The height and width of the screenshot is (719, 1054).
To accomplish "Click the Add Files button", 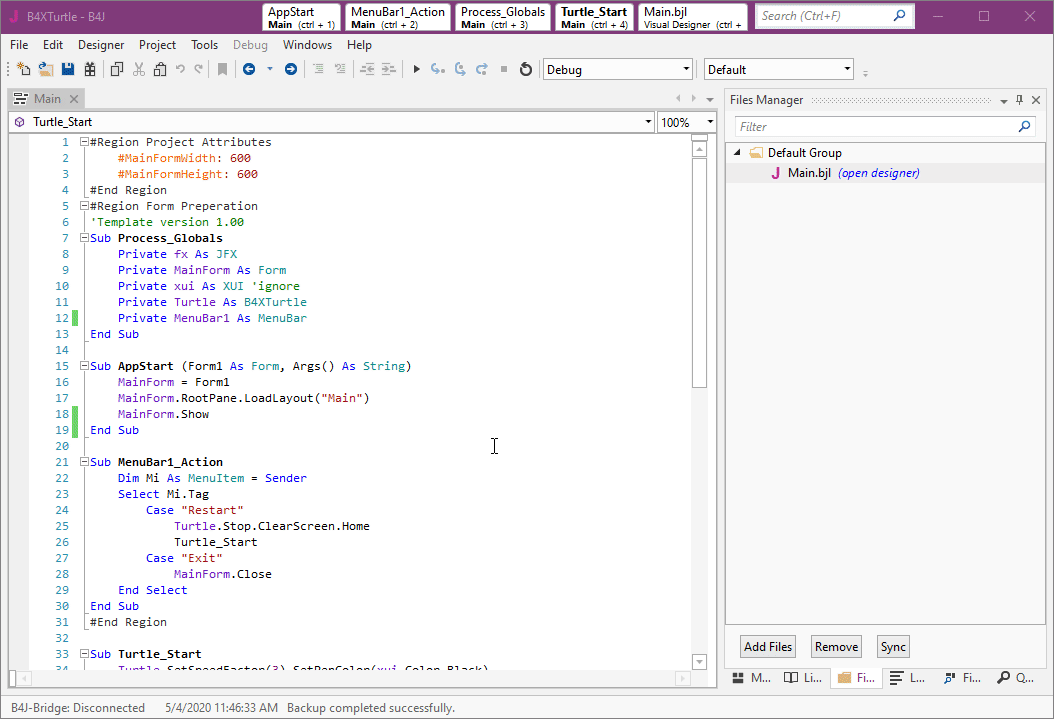I will click(x=768, y=647).
